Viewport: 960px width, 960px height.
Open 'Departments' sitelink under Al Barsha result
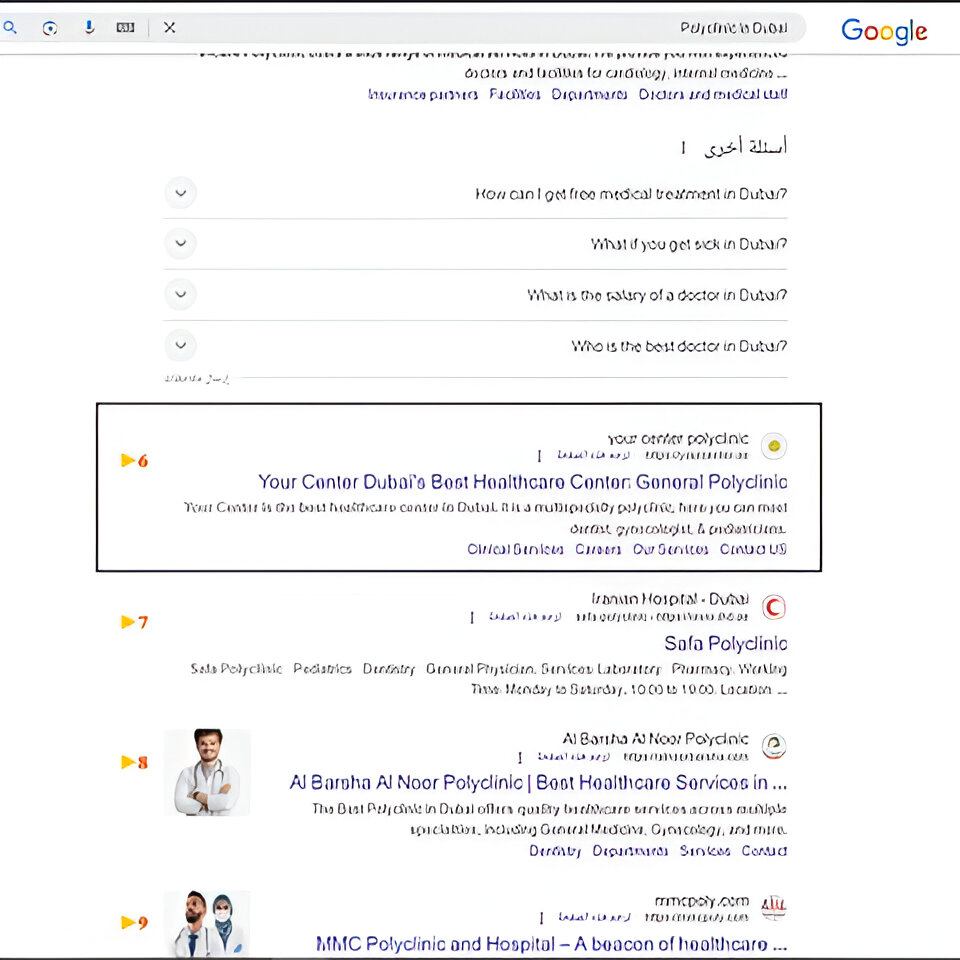[x=630, y=851]
